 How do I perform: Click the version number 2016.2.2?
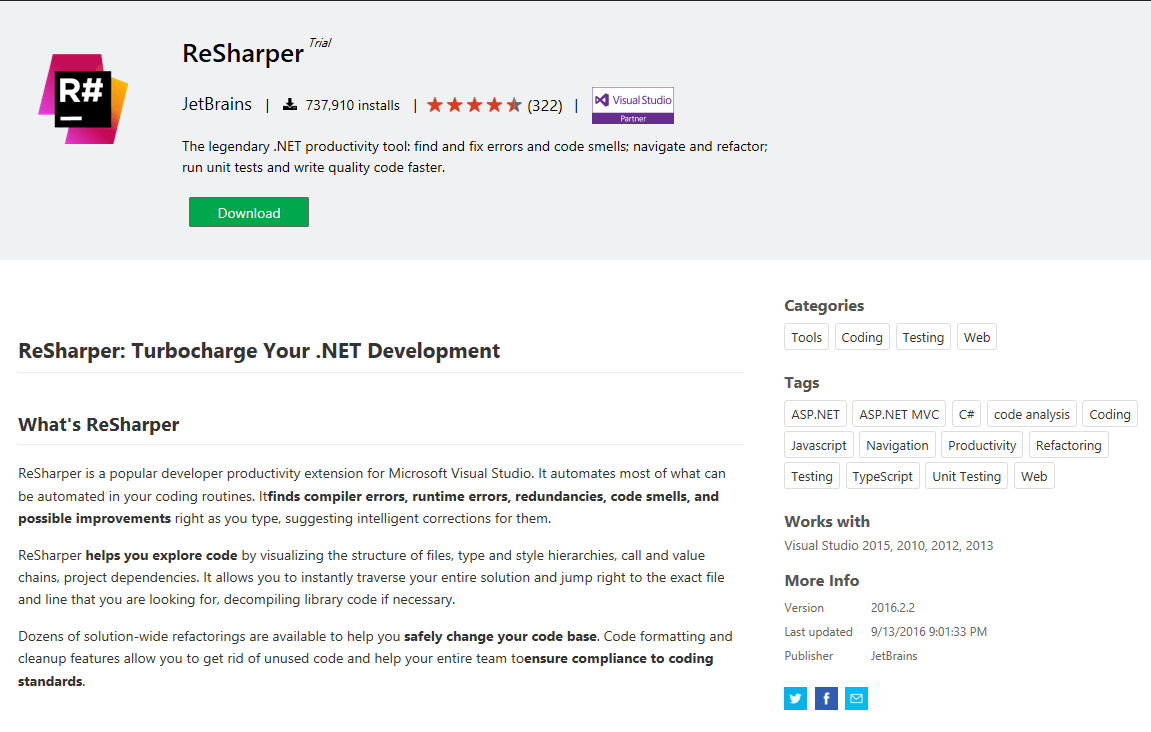pyautogui.click(x=893, y=607)
